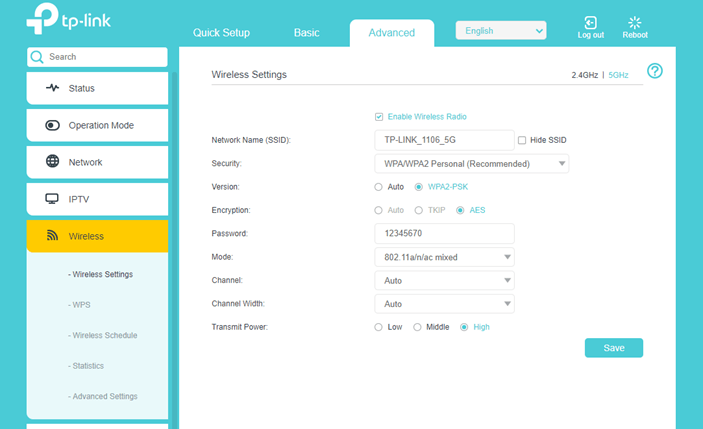Click the tp-link logo

coord(68,19)
